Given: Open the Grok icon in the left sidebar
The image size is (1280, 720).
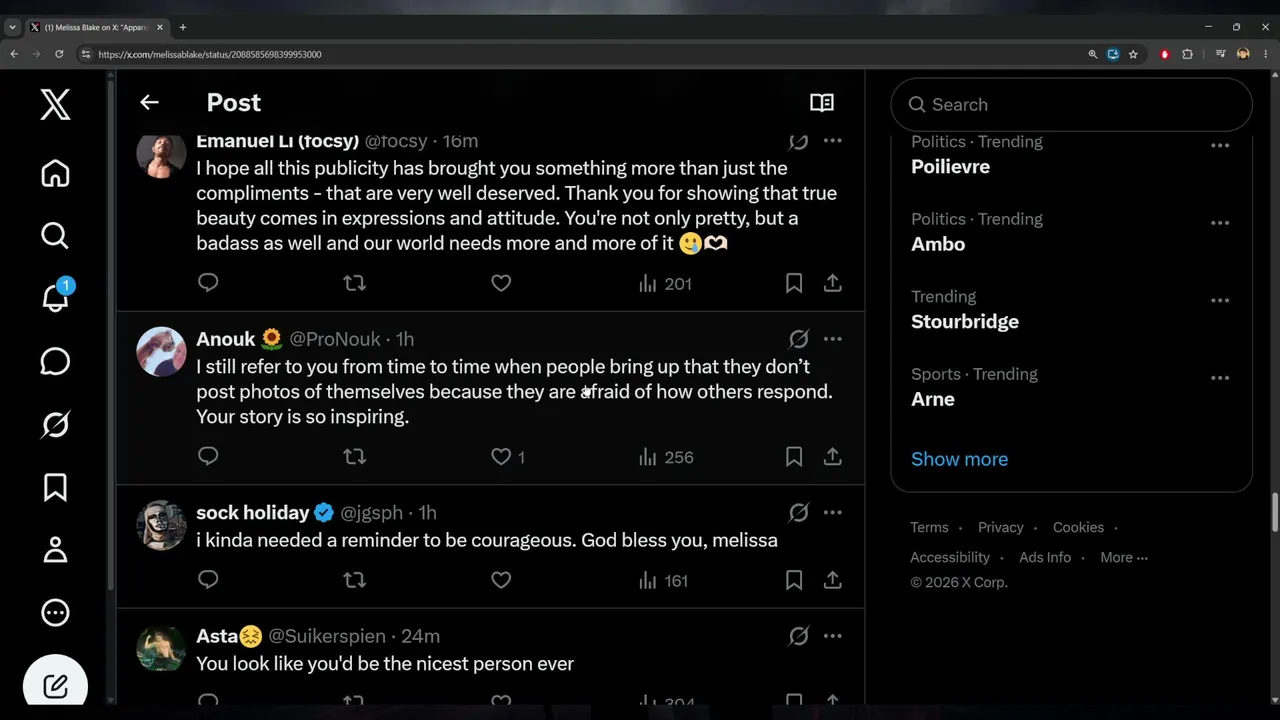Looking at the screenshot, I should [55, 425].
